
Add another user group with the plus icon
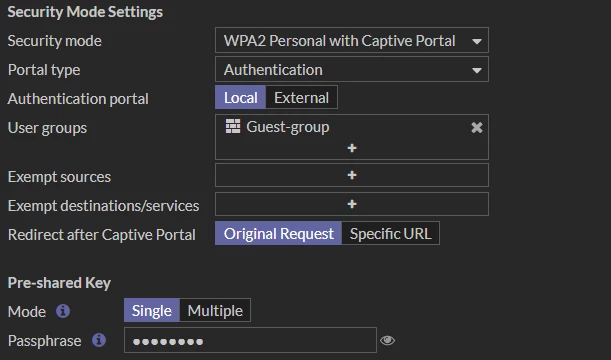[352, 148]
